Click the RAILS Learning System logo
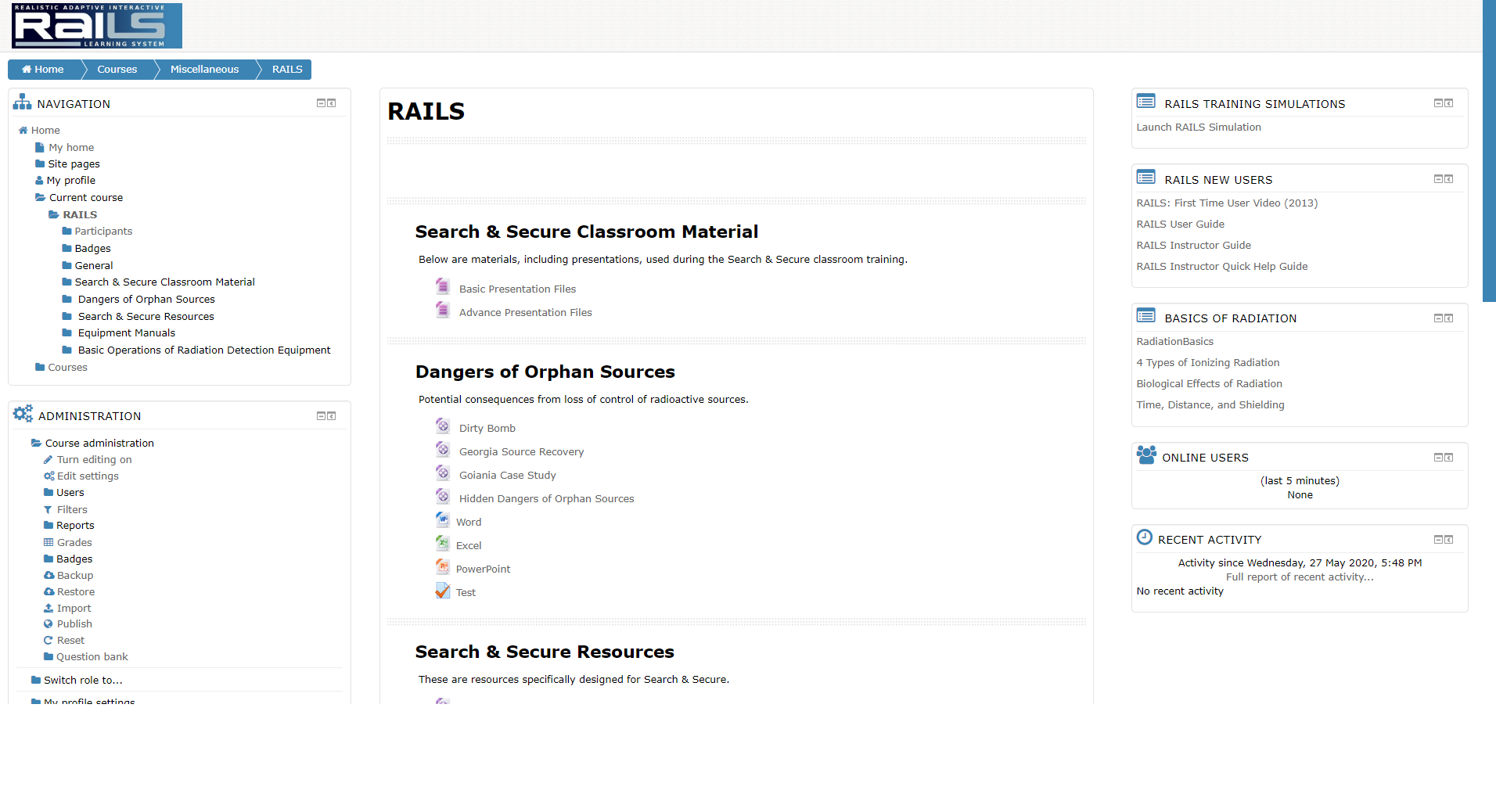The width and height of the screenshot is (1496, 812). [x=97, y=26]
